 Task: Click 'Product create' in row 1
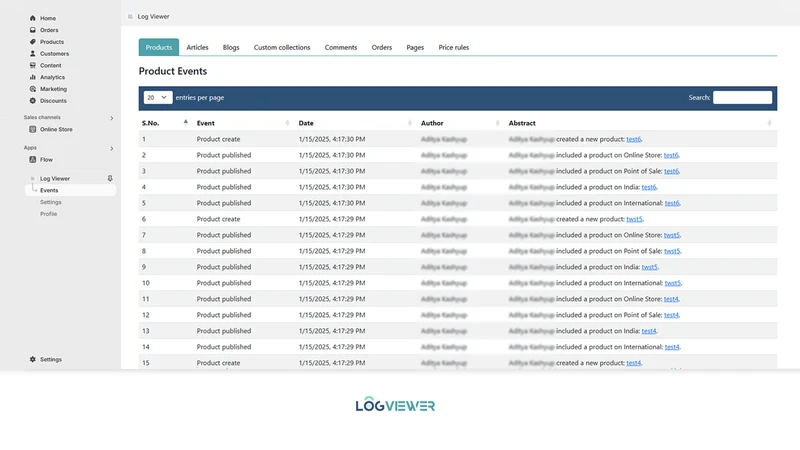[218, 139]
